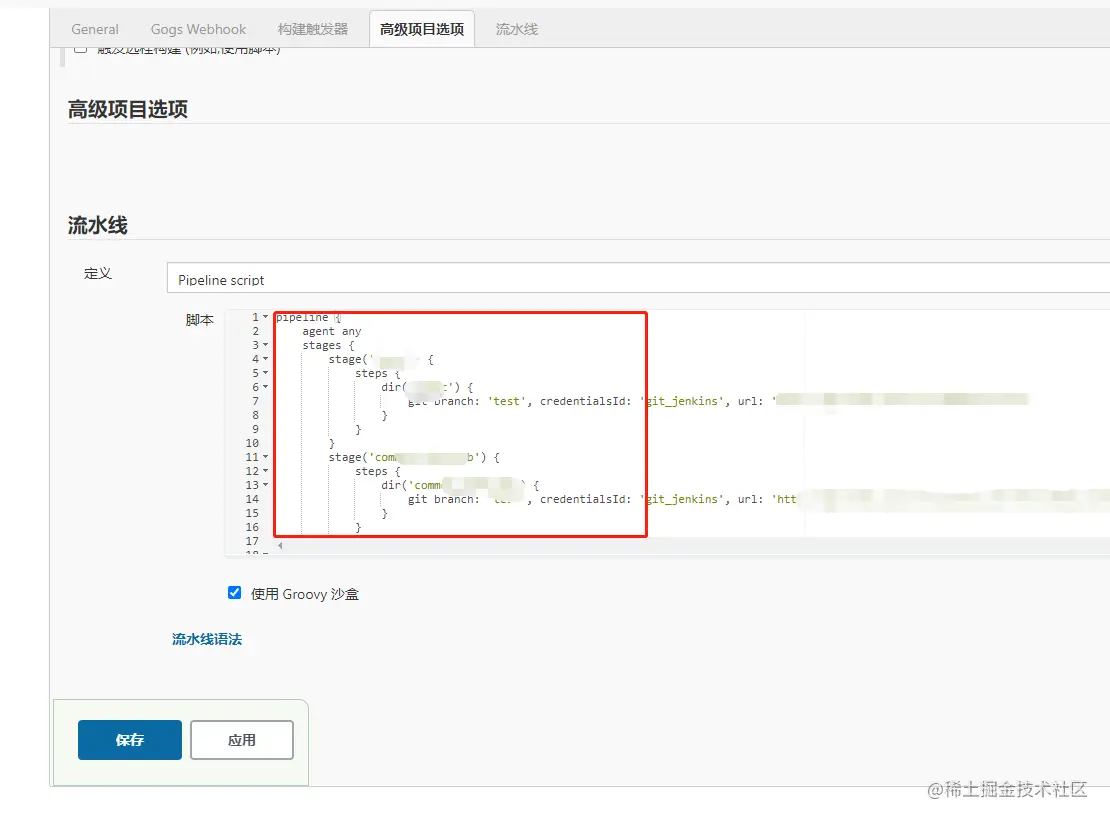Collapse code fold arrow on line 11

[265, 457]
